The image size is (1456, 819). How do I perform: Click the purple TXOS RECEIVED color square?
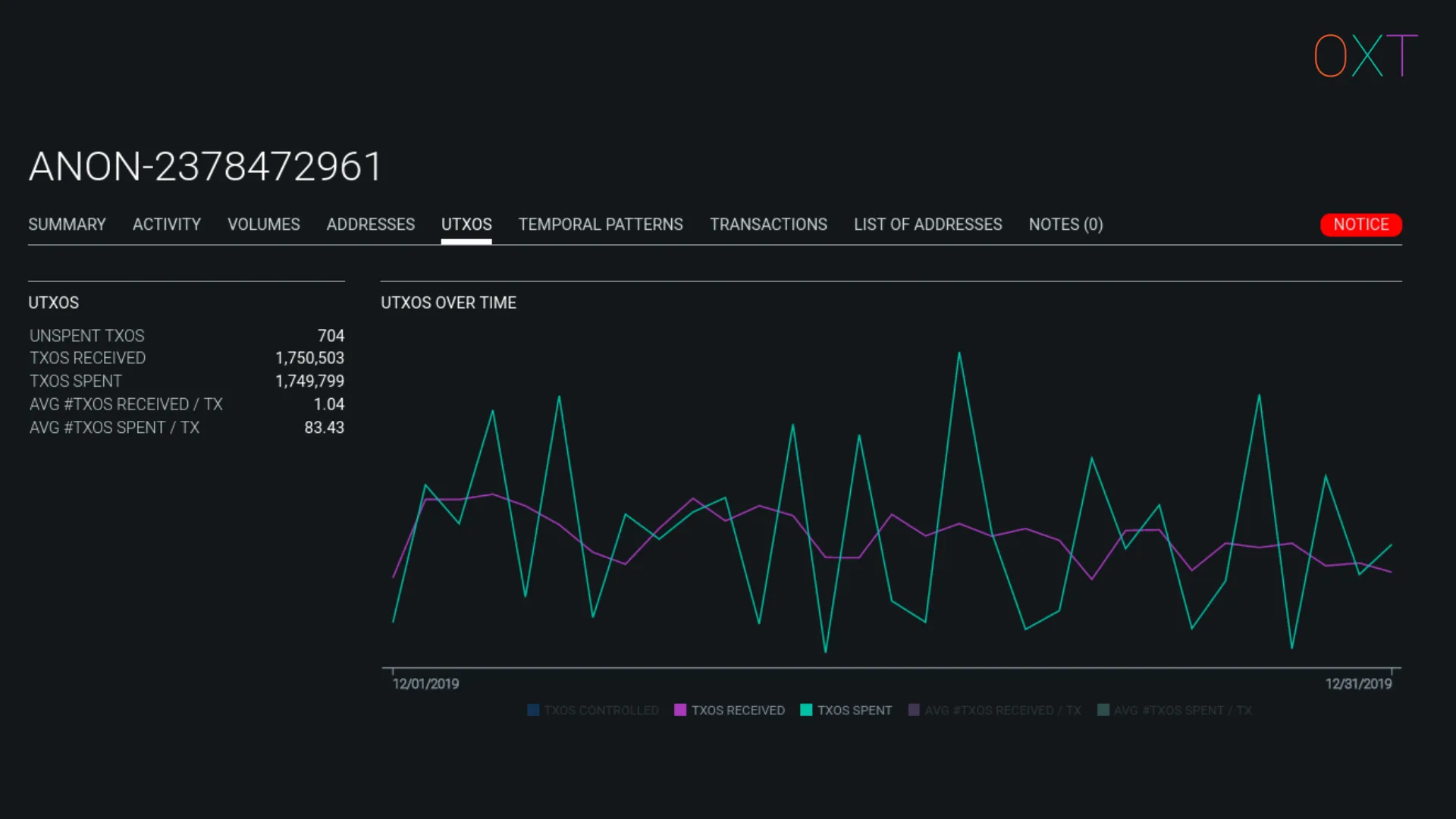click(680, 711)
